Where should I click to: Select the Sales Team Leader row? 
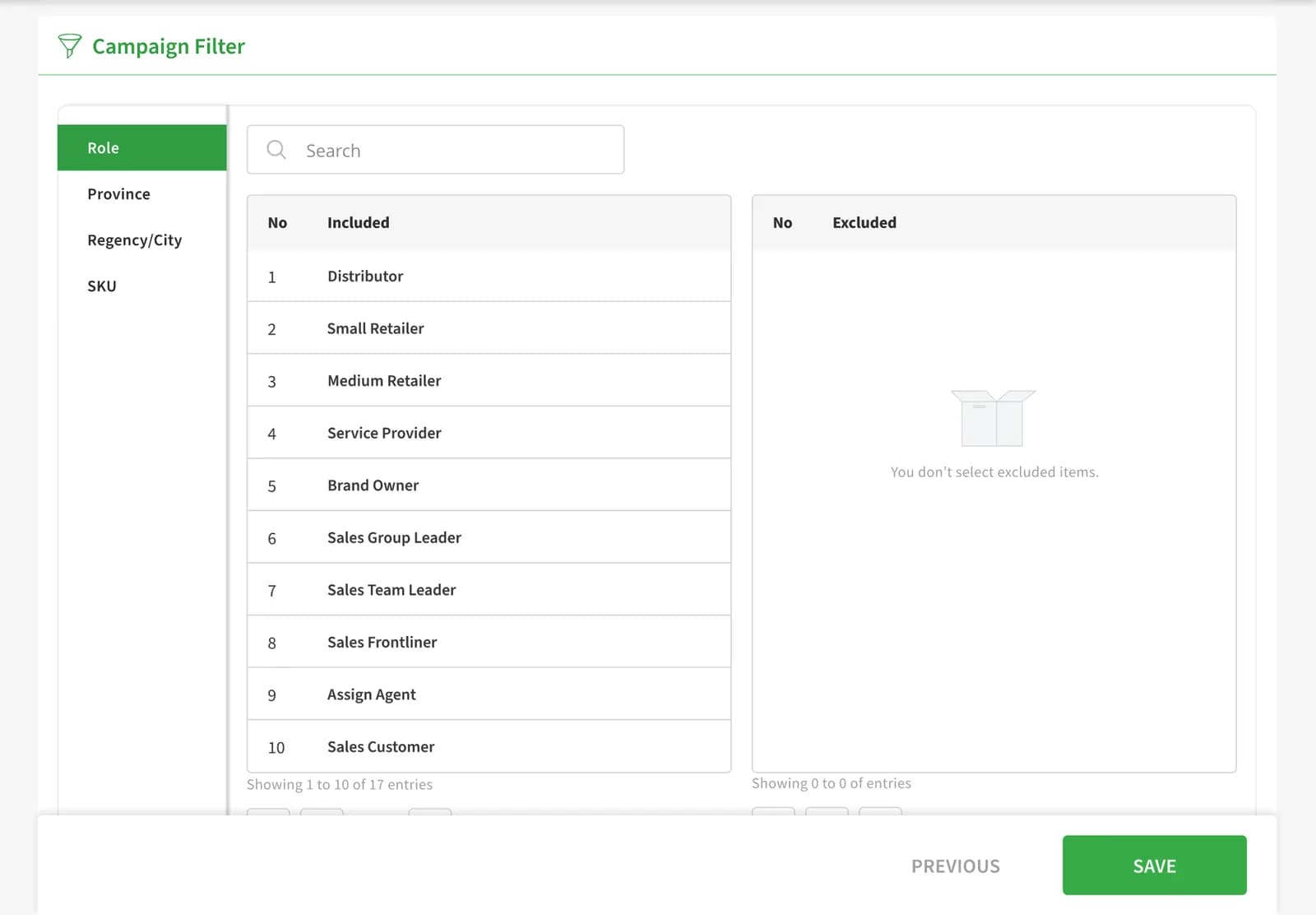coord(489,590)
